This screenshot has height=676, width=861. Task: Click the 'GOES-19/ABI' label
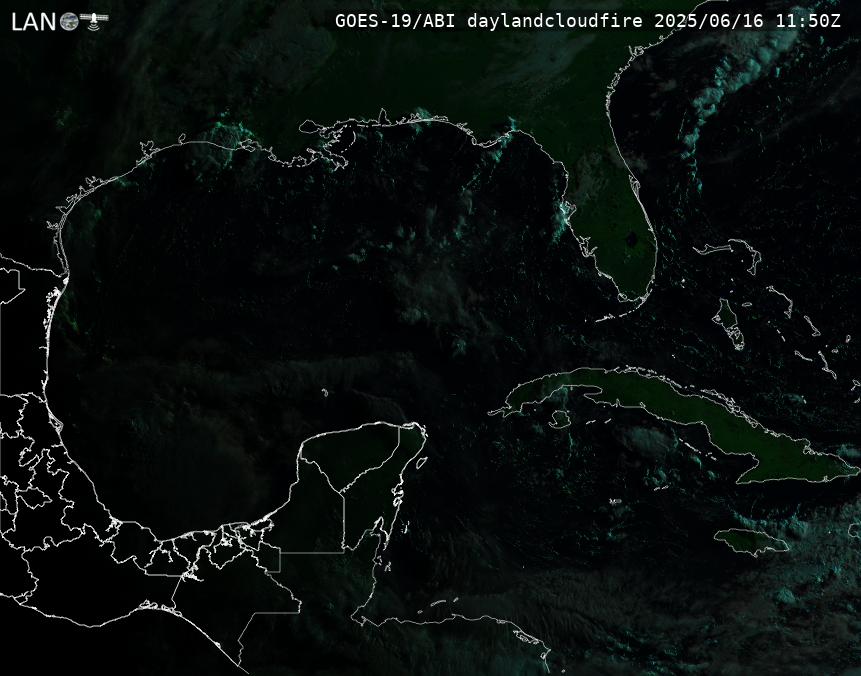point(395,21)
